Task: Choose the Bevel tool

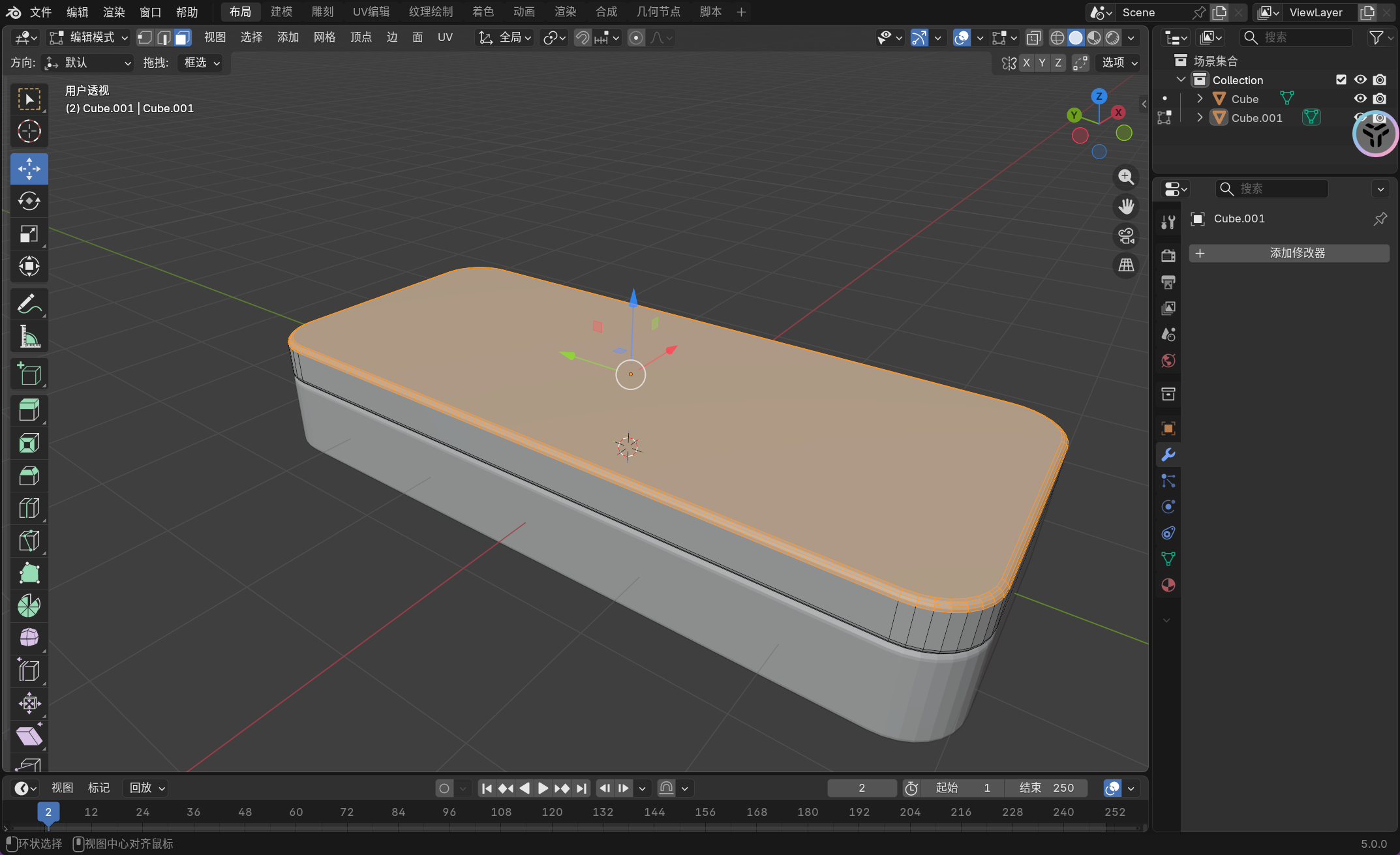Action: point(29,475)
